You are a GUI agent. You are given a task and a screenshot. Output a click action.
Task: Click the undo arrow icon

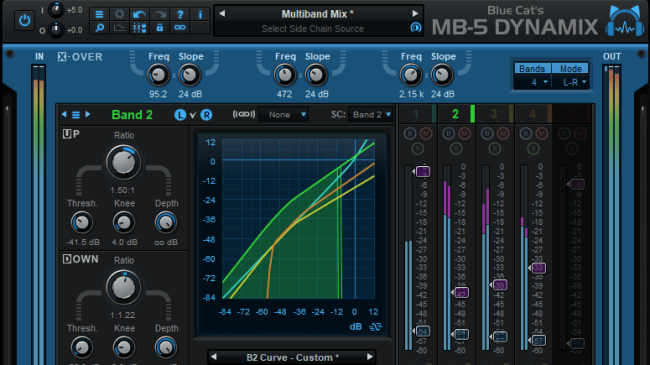click(x=139, y=15)
